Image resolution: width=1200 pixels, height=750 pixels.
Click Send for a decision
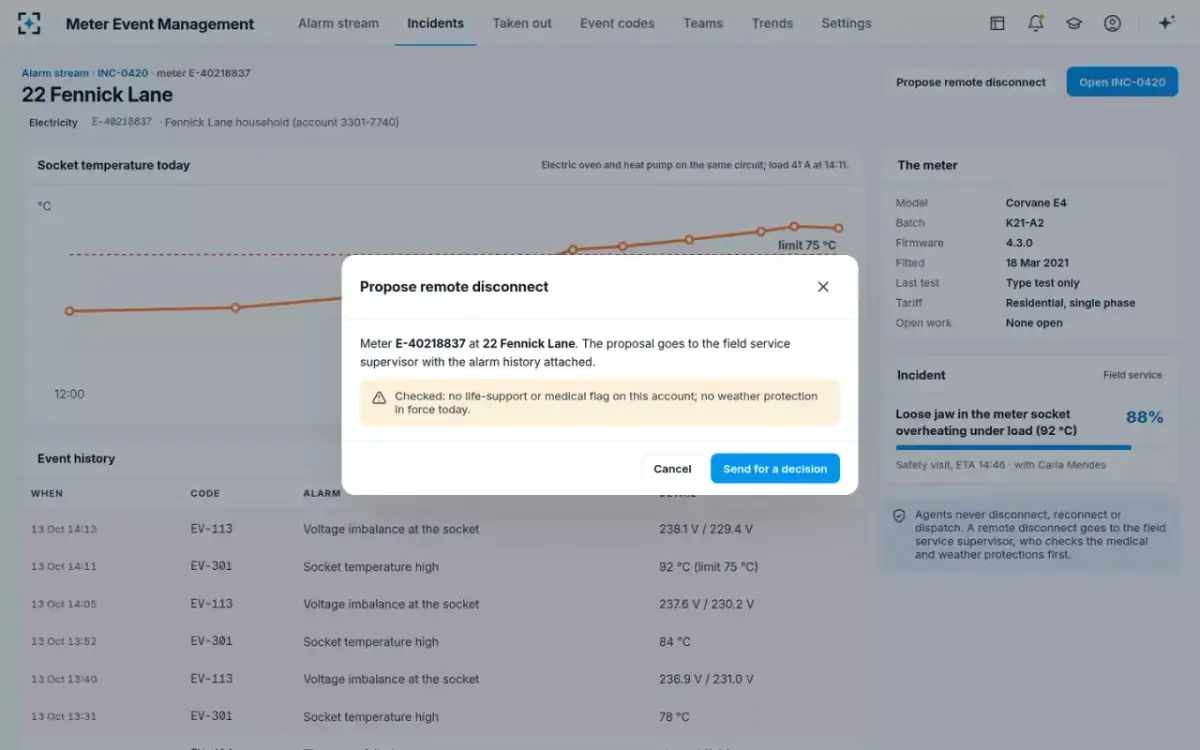tap(775, 468)
